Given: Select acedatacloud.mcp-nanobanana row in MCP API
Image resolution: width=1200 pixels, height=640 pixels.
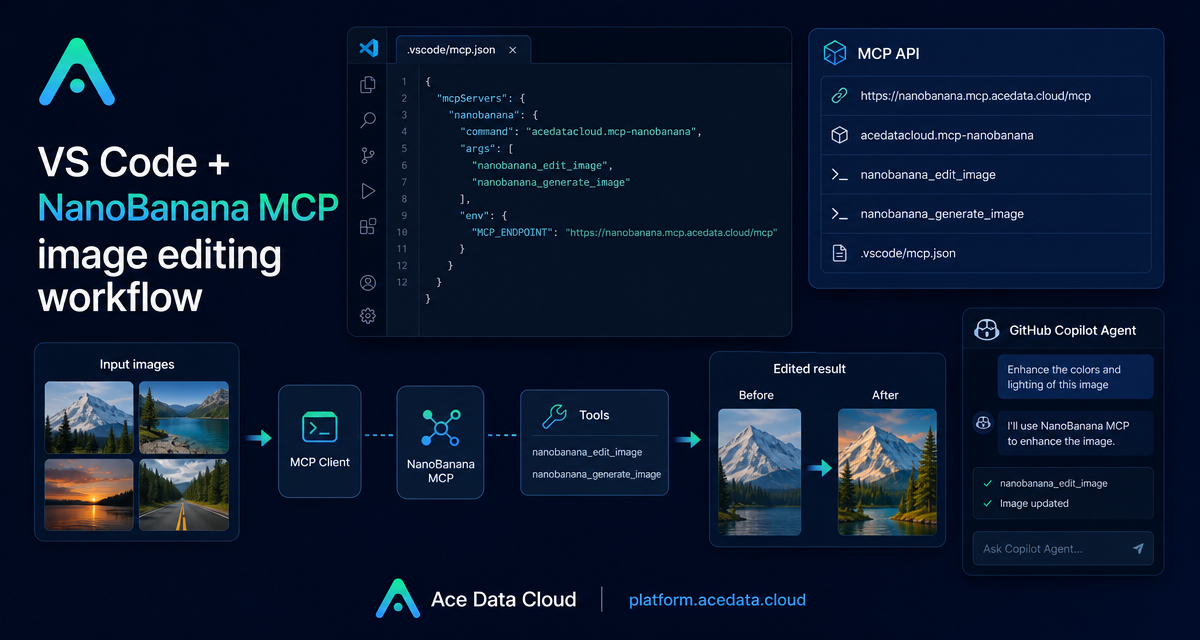Looking at the screenshot, I should [986, 135].
